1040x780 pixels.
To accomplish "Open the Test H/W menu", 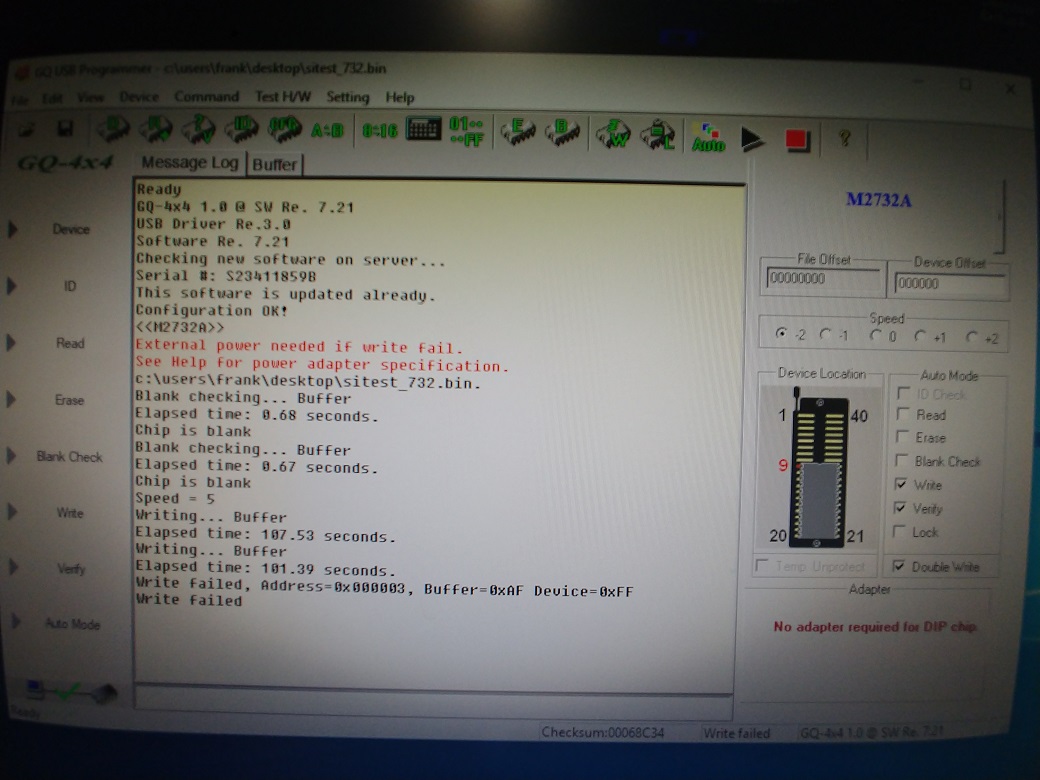I will pyautogui.click(x=282, y=97).
